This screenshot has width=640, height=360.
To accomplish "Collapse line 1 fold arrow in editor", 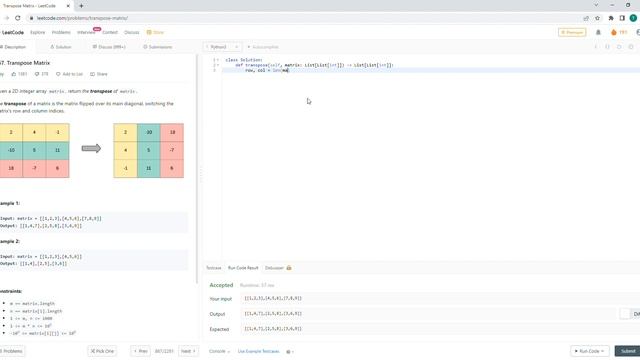I will pos(218,60).
